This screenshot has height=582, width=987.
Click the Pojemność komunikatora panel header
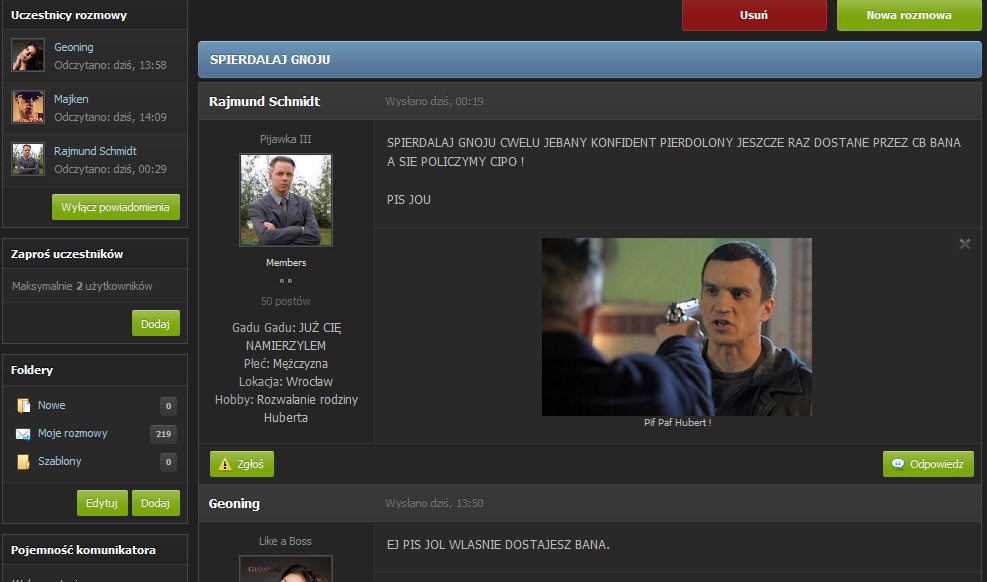pos(95,550)
